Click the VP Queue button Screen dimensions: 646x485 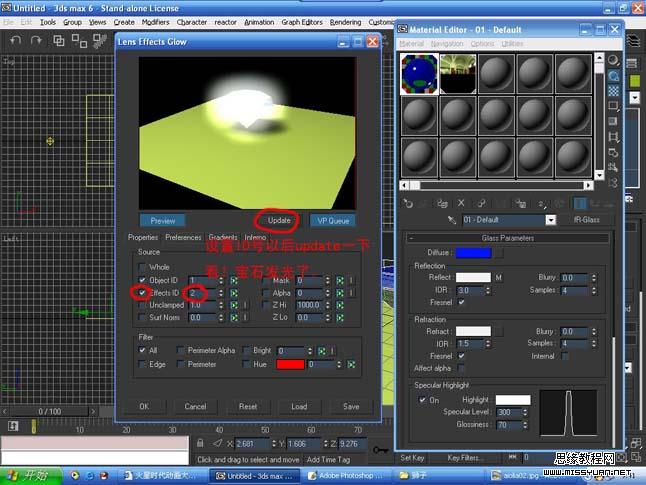coord(333,221)
